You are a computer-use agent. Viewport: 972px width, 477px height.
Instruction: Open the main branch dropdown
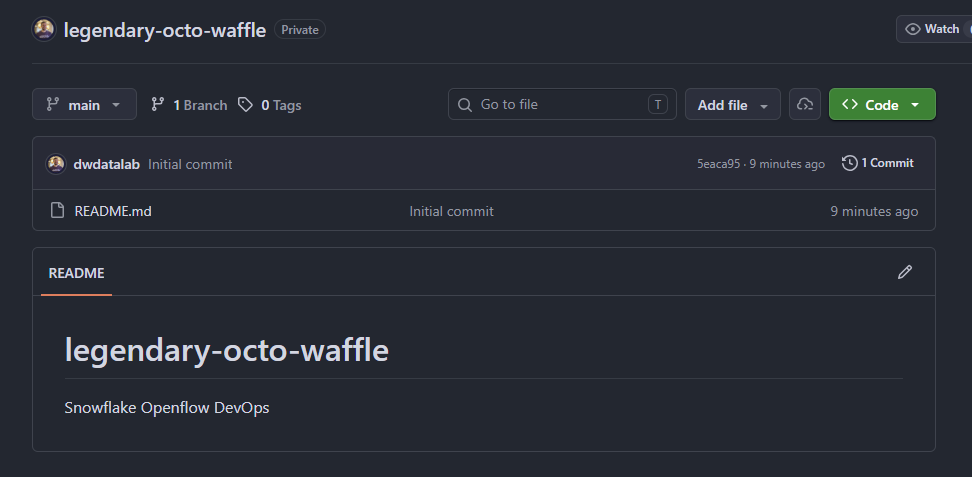pos(84,104)
